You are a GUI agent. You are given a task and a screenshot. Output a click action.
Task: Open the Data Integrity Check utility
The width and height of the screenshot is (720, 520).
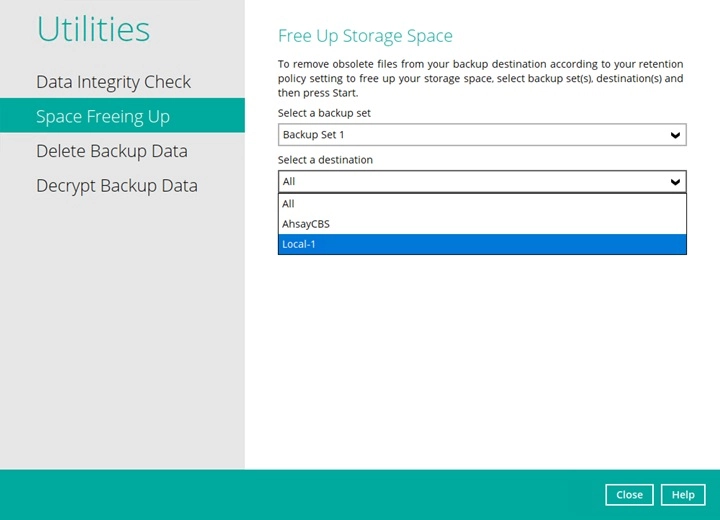tap(113, 82)
